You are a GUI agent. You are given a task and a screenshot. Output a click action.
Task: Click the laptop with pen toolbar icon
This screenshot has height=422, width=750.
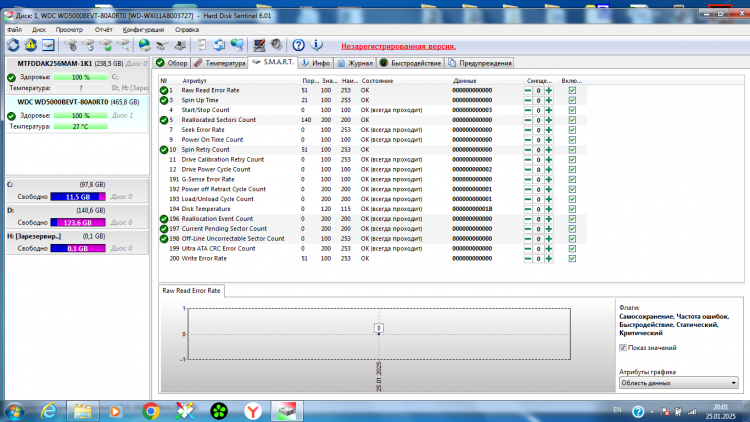259,45
